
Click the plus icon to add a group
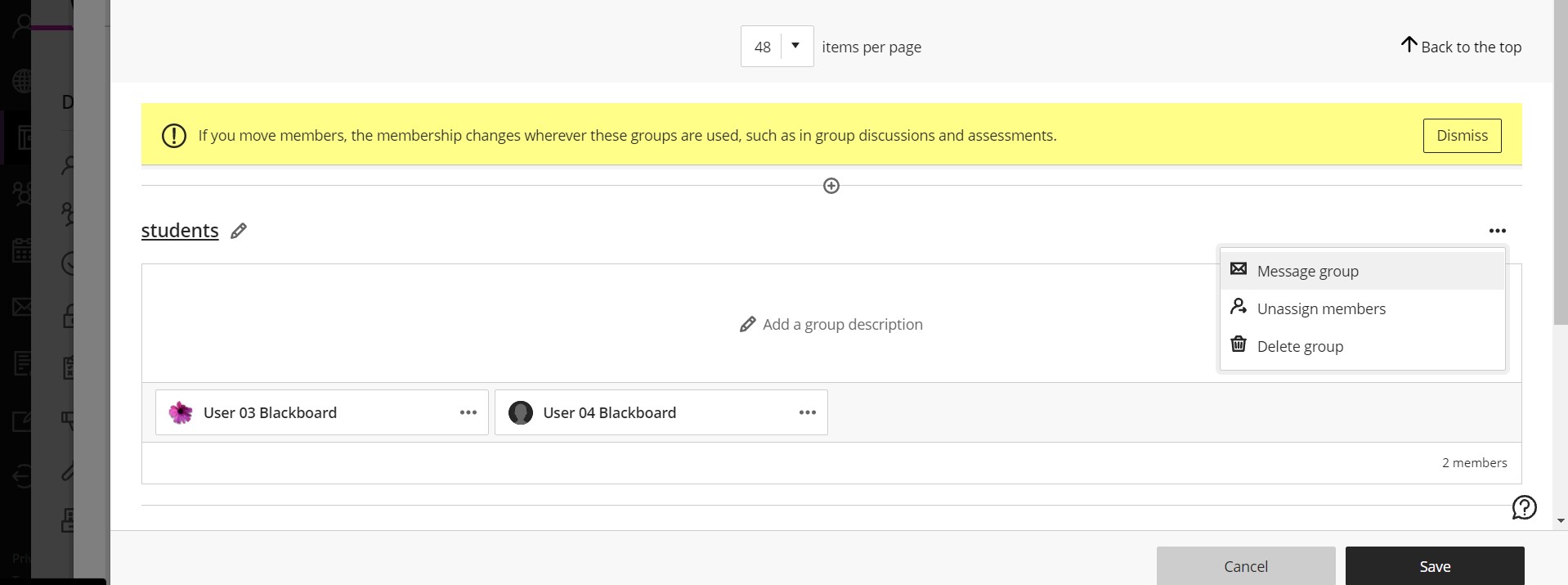(831, 186)
